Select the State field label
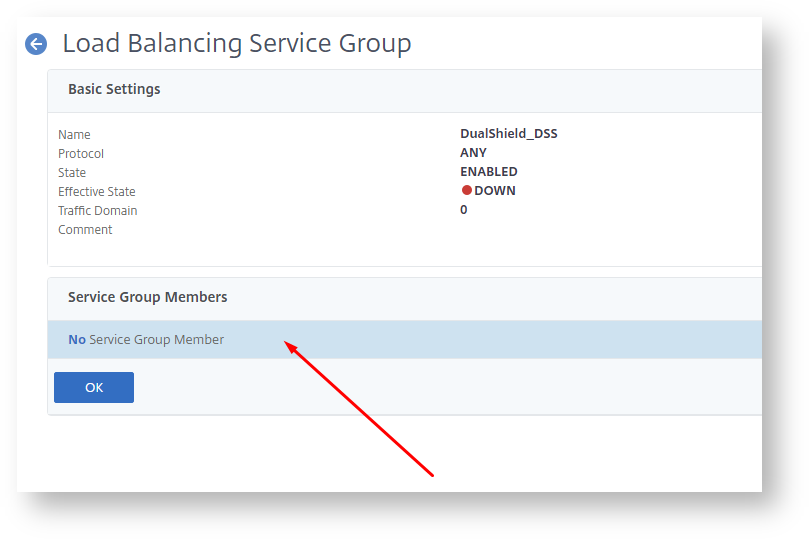Image resolution: width=810 pixels, height=540 pixels. 72,173
